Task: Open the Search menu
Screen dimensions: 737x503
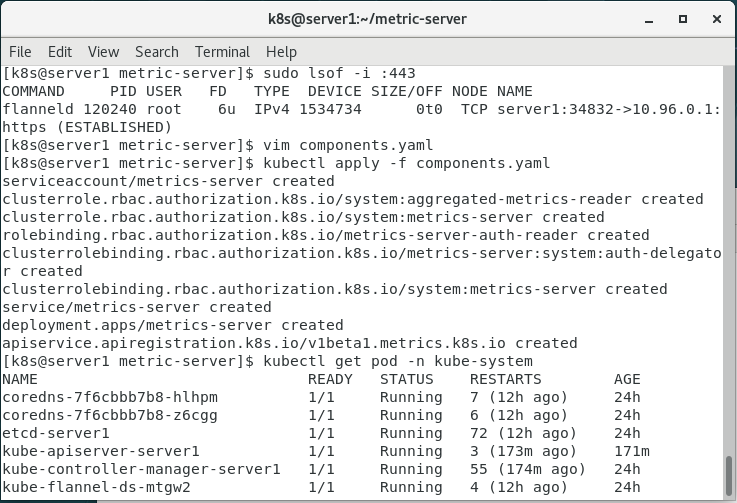Action: [157, 52]
